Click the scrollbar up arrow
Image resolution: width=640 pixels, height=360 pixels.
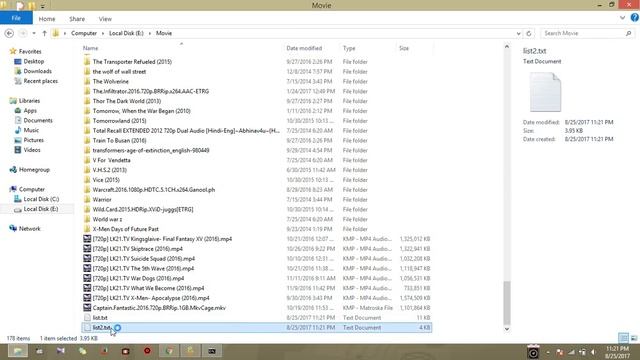click(x=507, y=47)
